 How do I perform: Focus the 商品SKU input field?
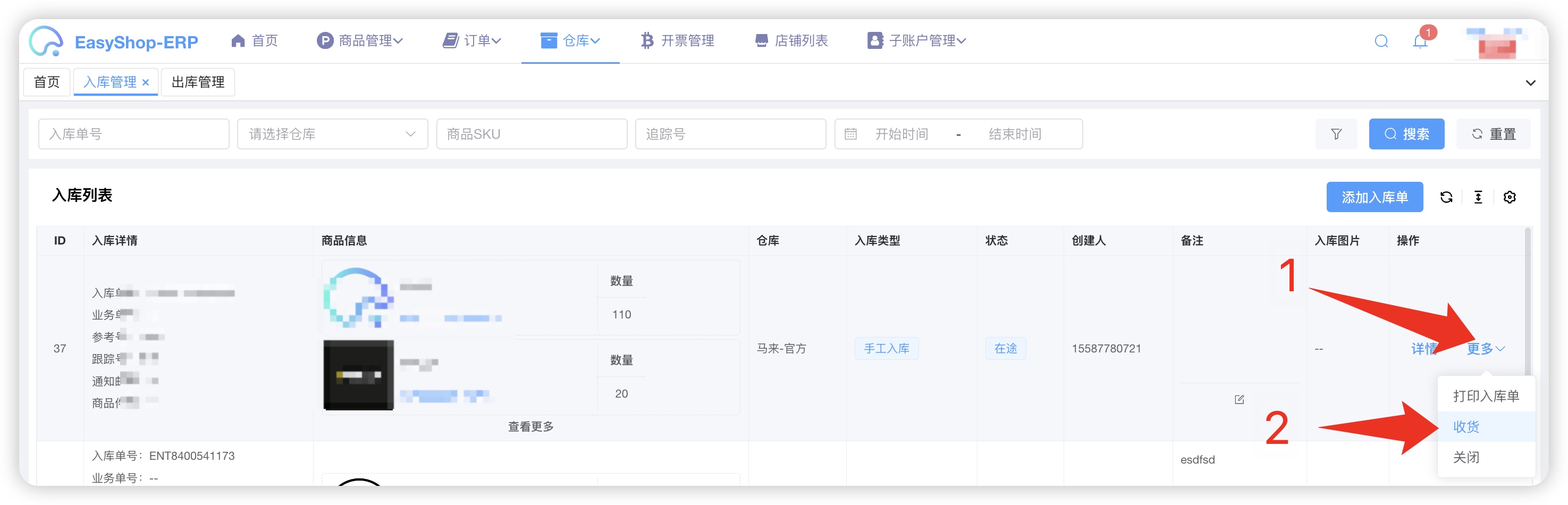coord(532,134)
